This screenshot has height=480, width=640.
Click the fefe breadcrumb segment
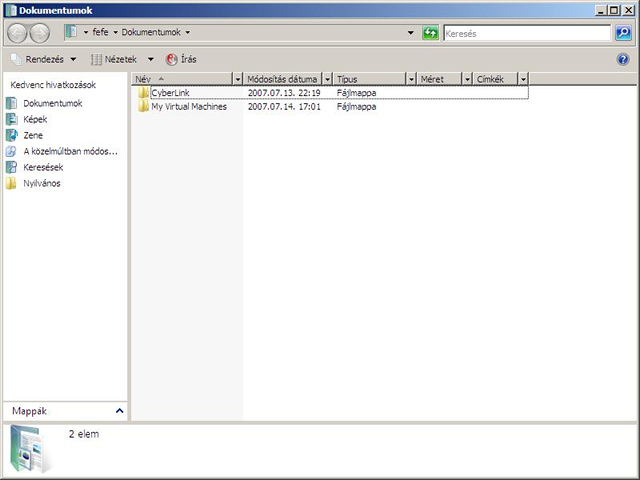pos(100,32)
